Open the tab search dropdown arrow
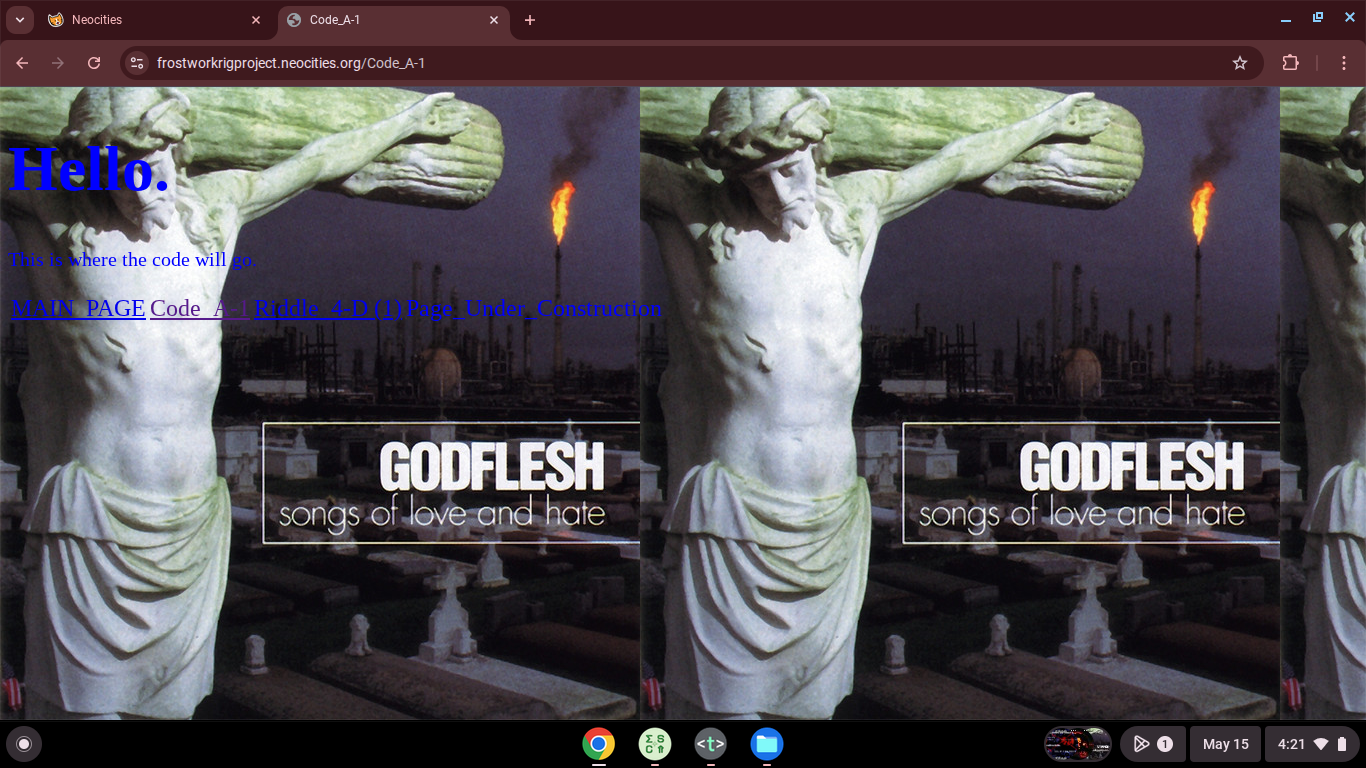The image size is (1366, 768). pos(19,20)
